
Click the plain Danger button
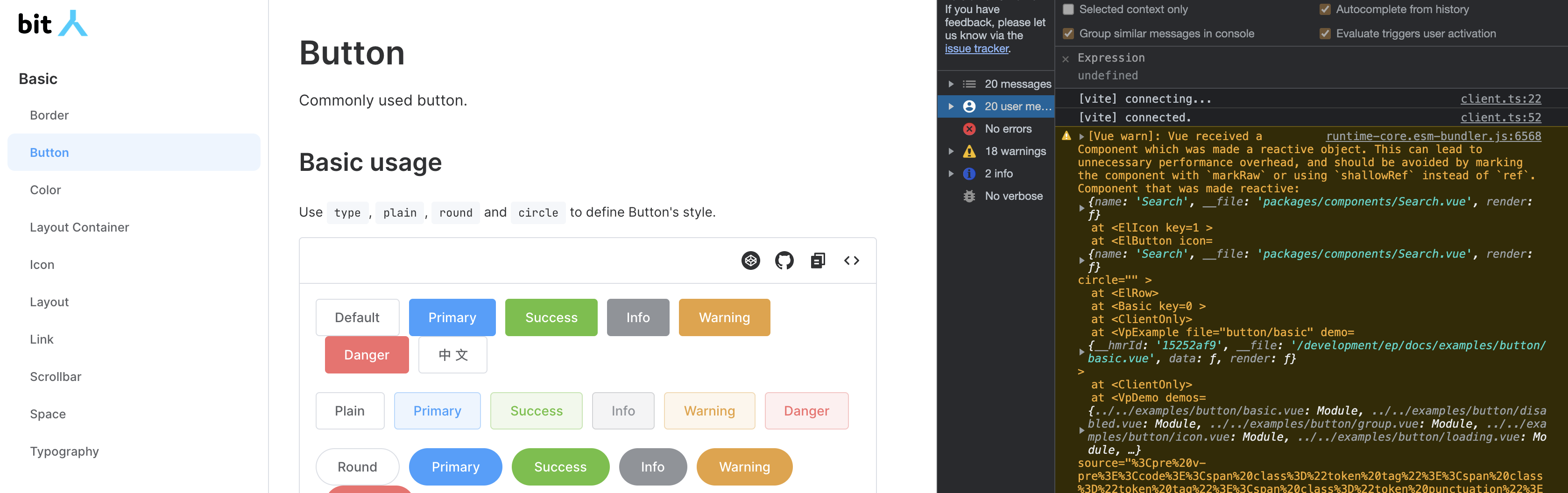coord(806,411)
